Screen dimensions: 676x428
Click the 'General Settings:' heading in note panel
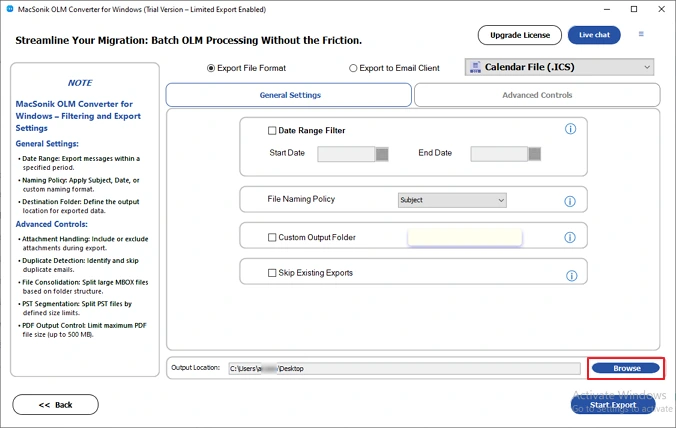point(47,144)
